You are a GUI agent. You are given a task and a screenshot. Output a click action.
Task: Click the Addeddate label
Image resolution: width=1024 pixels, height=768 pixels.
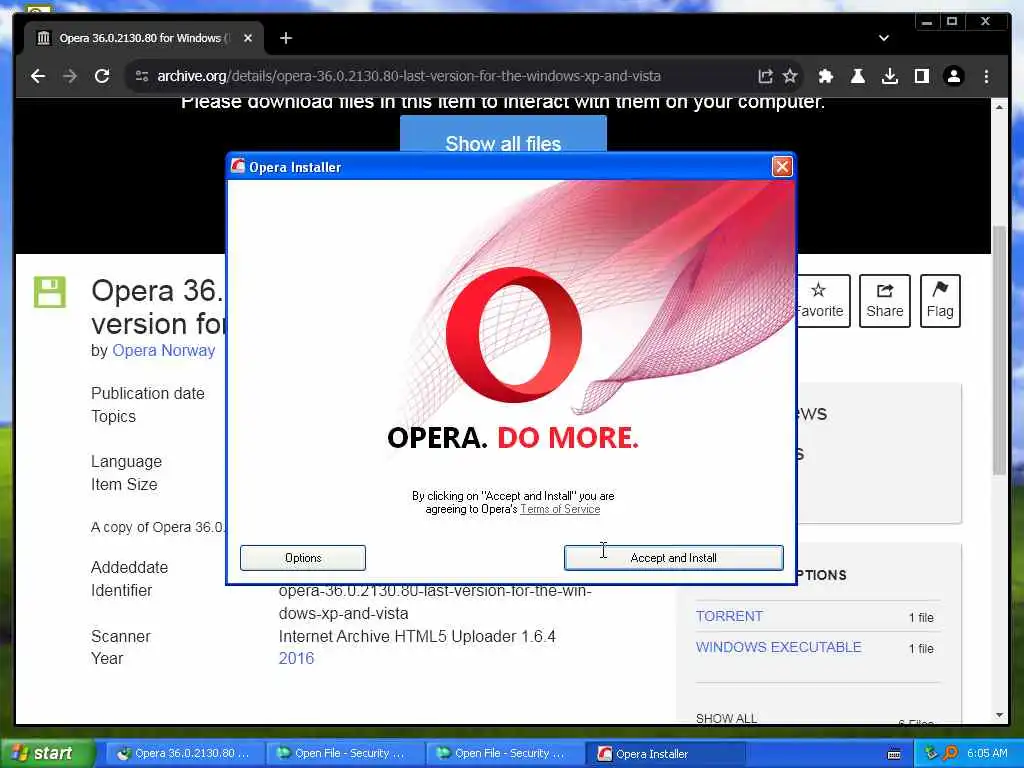point(129,567)
